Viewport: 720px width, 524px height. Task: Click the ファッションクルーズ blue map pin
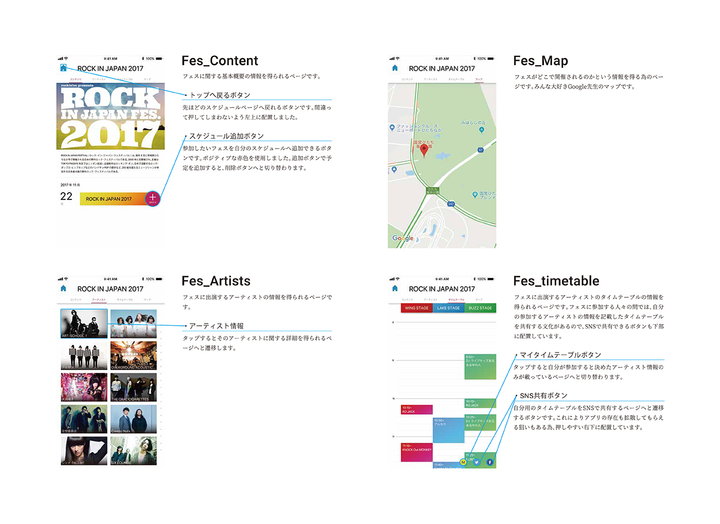[x=392, y=127]
